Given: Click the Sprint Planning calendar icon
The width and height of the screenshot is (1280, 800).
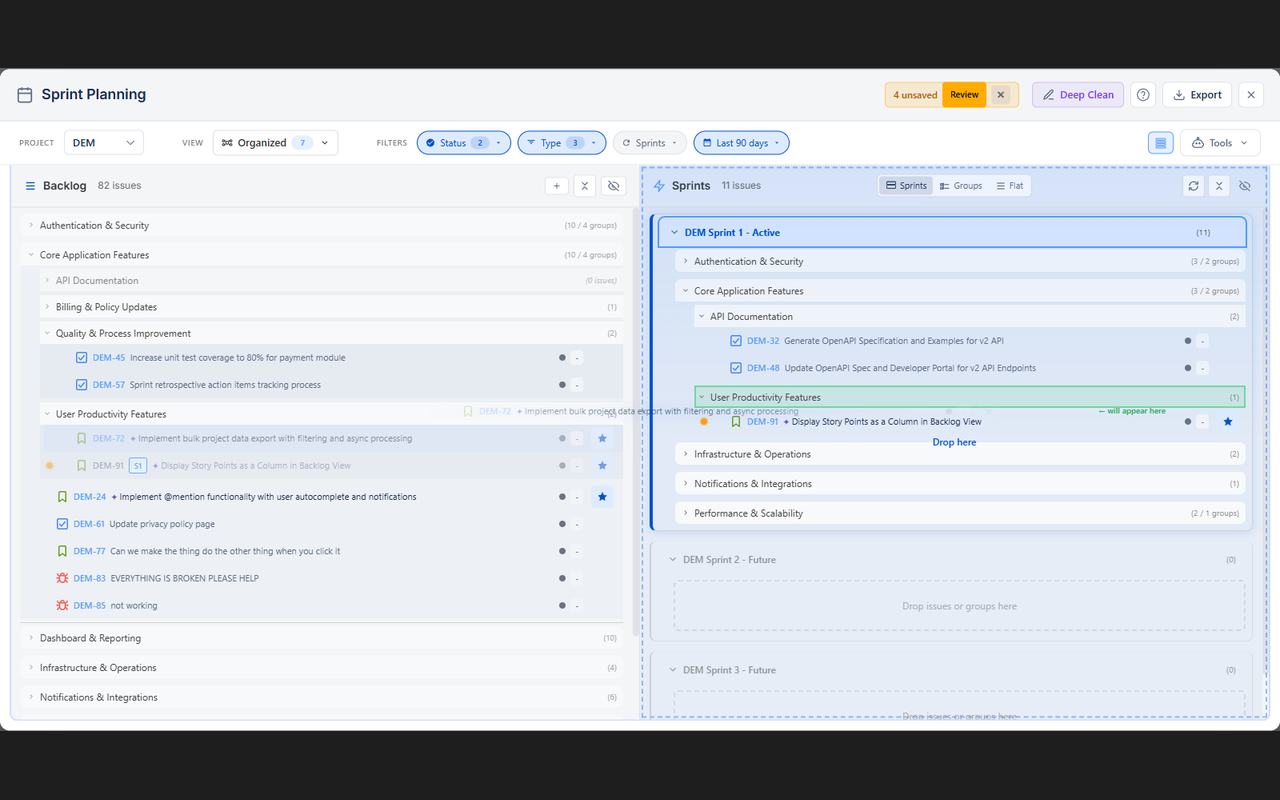Looking at the screenshot, I should [24, 93].
